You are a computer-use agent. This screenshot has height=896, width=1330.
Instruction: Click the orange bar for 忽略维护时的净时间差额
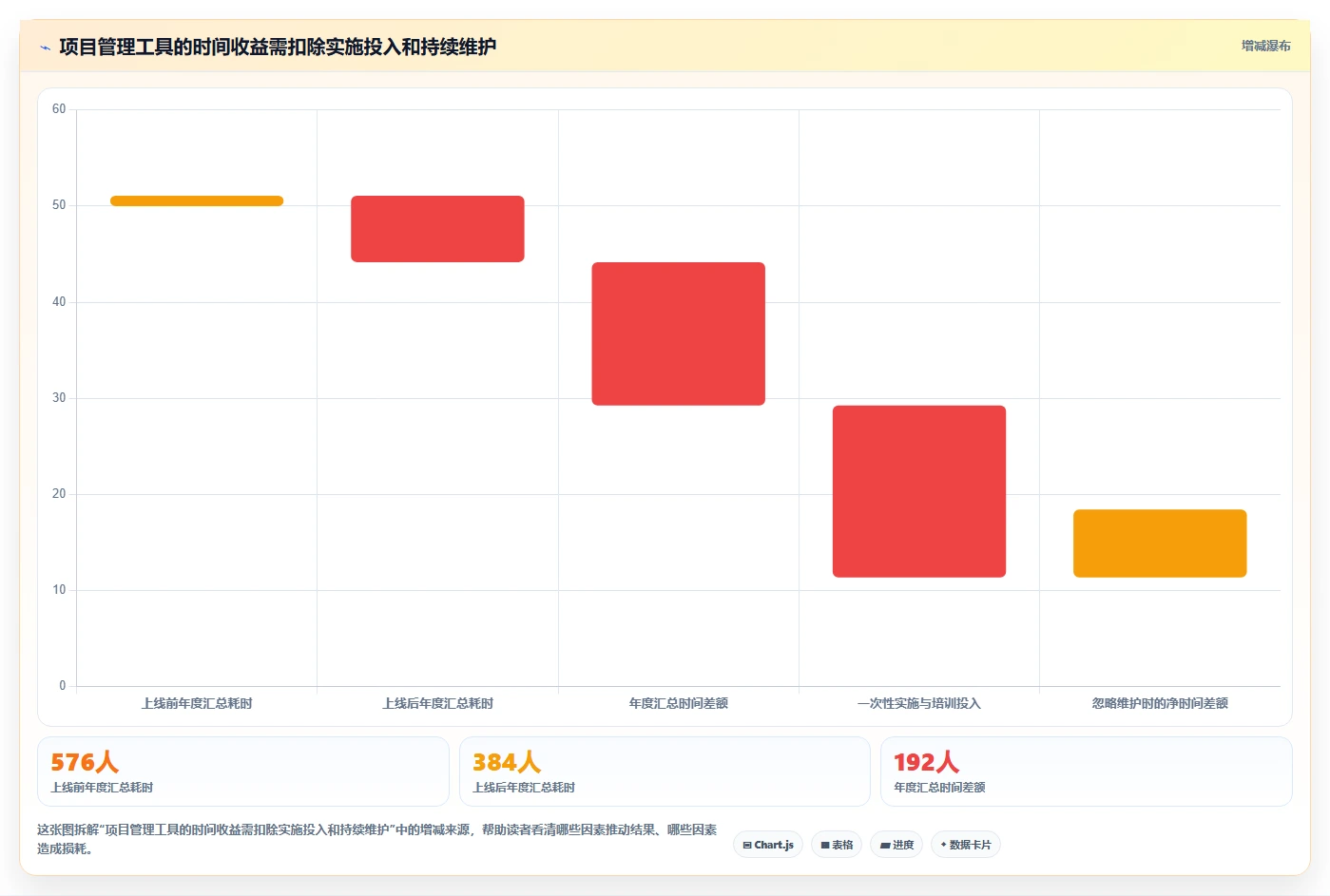point(1160,543)
